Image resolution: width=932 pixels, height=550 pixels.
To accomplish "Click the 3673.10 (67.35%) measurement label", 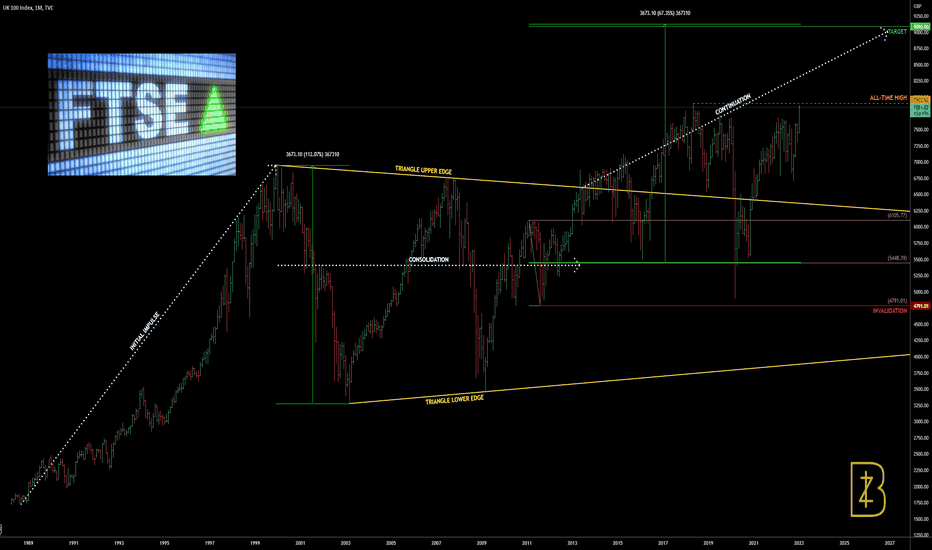I will [x=665, y=12].
